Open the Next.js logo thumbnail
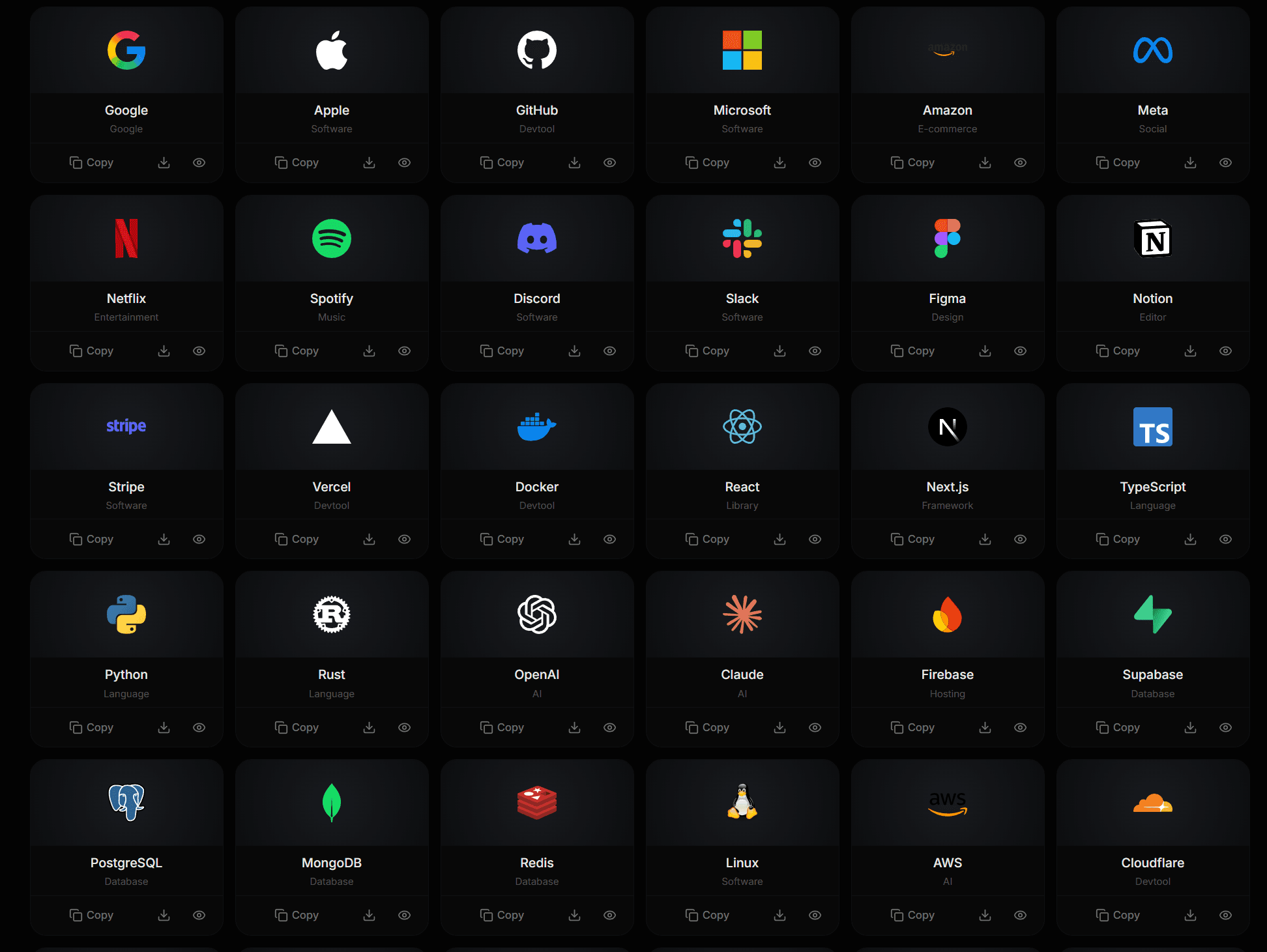Screen dimensions: 1267x952 (x=947, y=427)
